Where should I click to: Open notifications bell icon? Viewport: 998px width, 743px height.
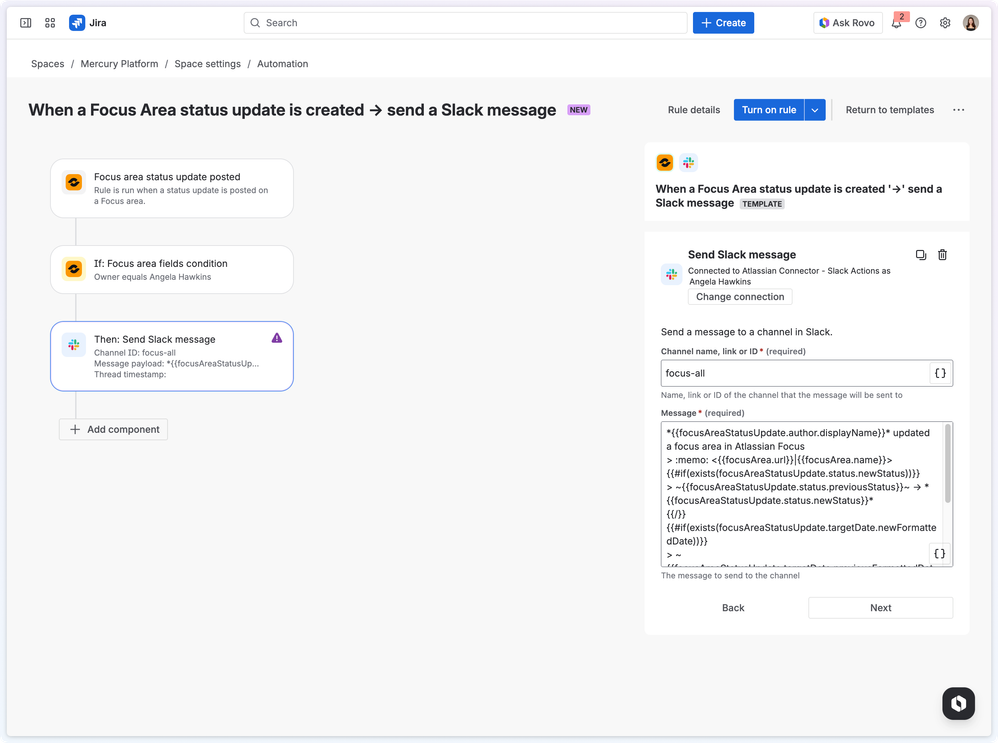pos(897,23)
